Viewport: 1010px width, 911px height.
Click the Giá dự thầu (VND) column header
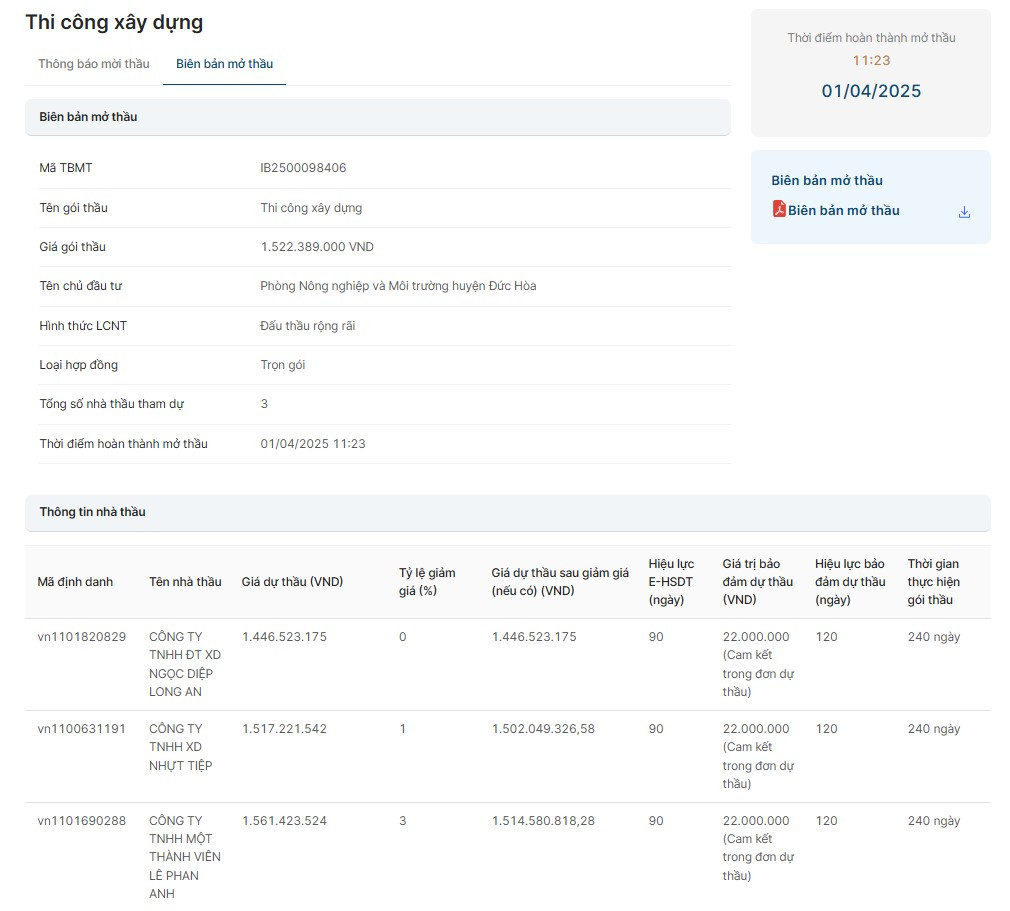[x=292, y=582]
